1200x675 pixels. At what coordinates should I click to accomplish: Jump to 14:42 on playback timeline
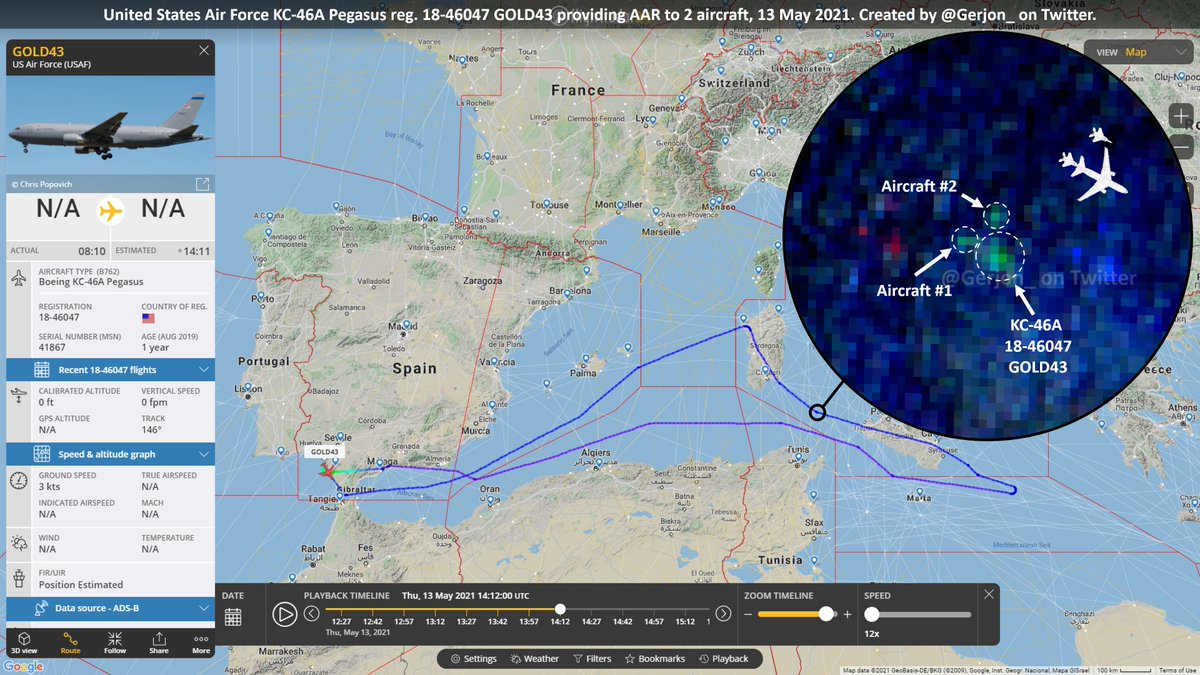[622, 621]
